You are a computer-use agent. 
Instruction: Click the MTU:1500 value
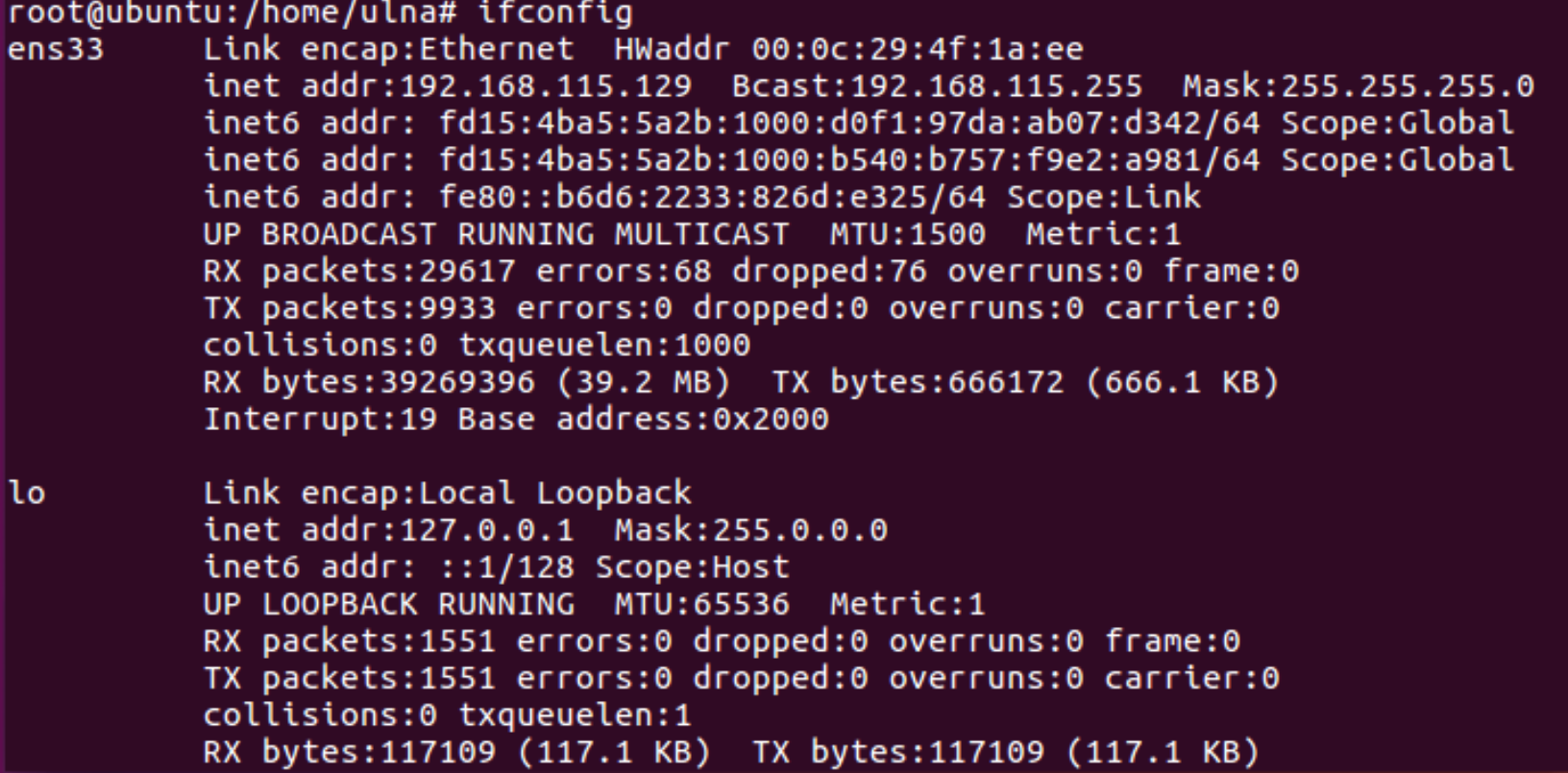click(908, 234)
